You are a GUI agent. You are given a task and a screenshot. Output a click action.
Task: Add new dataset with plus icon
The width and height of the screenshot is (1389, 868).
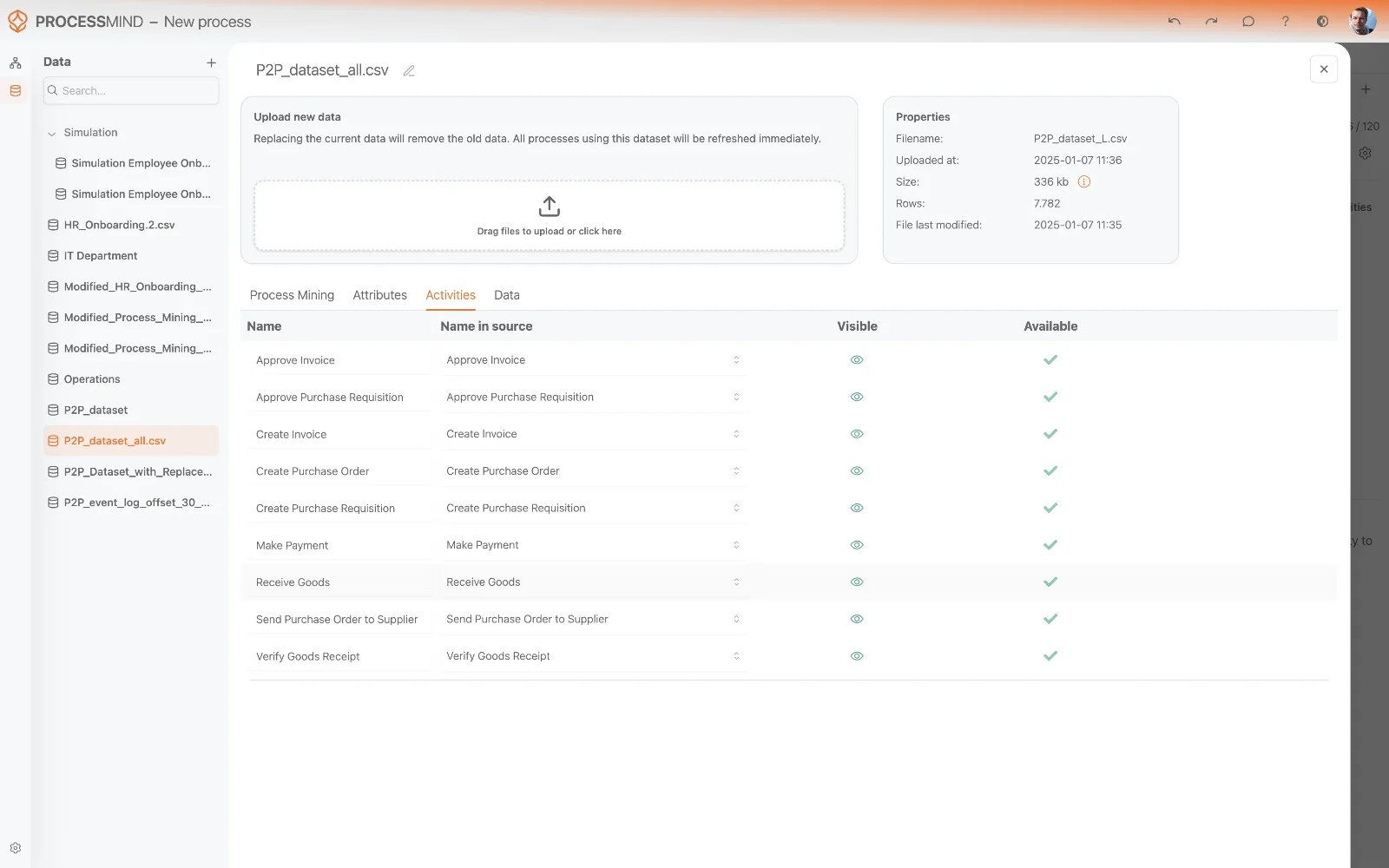[211, 62]
